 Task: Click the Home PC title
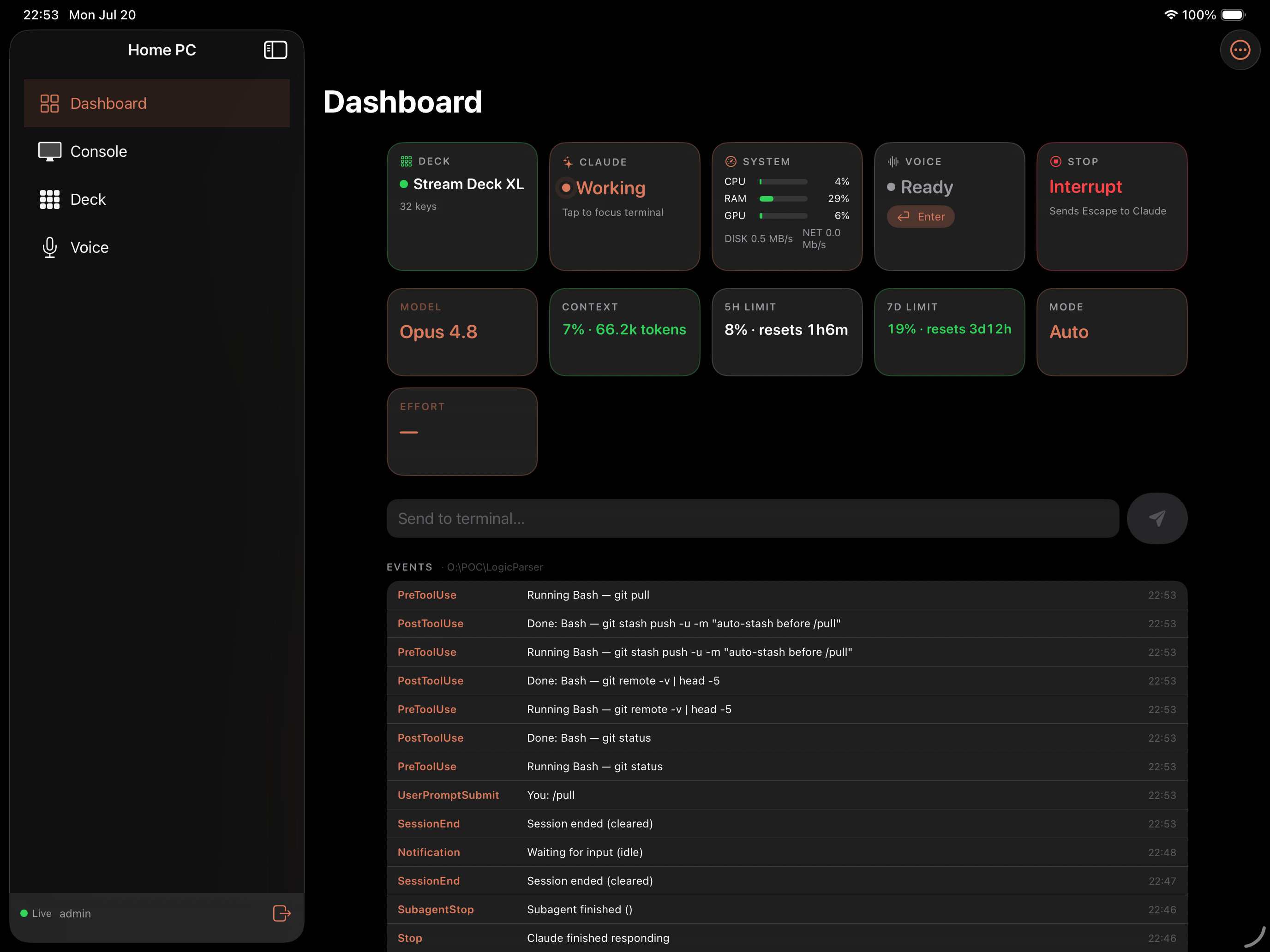pos(162,50)
